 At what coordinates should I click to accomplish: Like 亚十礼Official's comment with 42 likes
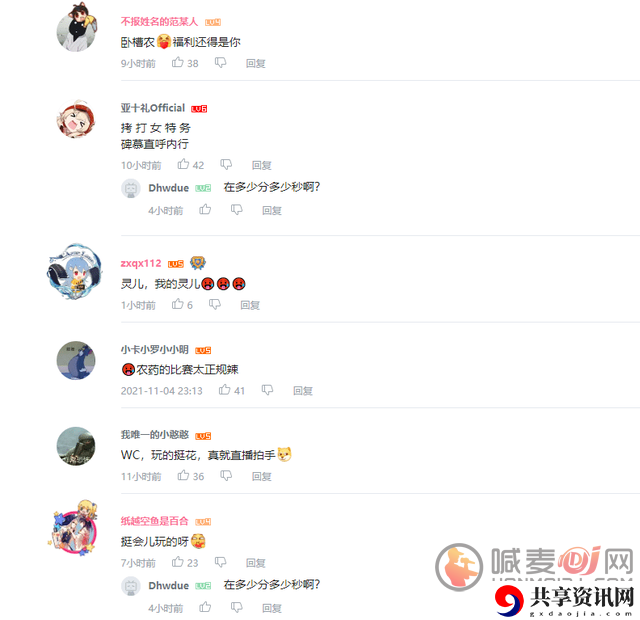(183, 164)
